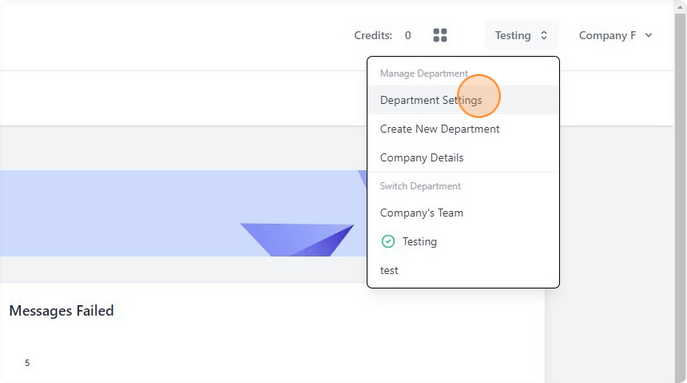Click the page scrollbar up arrow
This screenshot has width=687, height=383.
pyautogui.click(x=680, y=7)
